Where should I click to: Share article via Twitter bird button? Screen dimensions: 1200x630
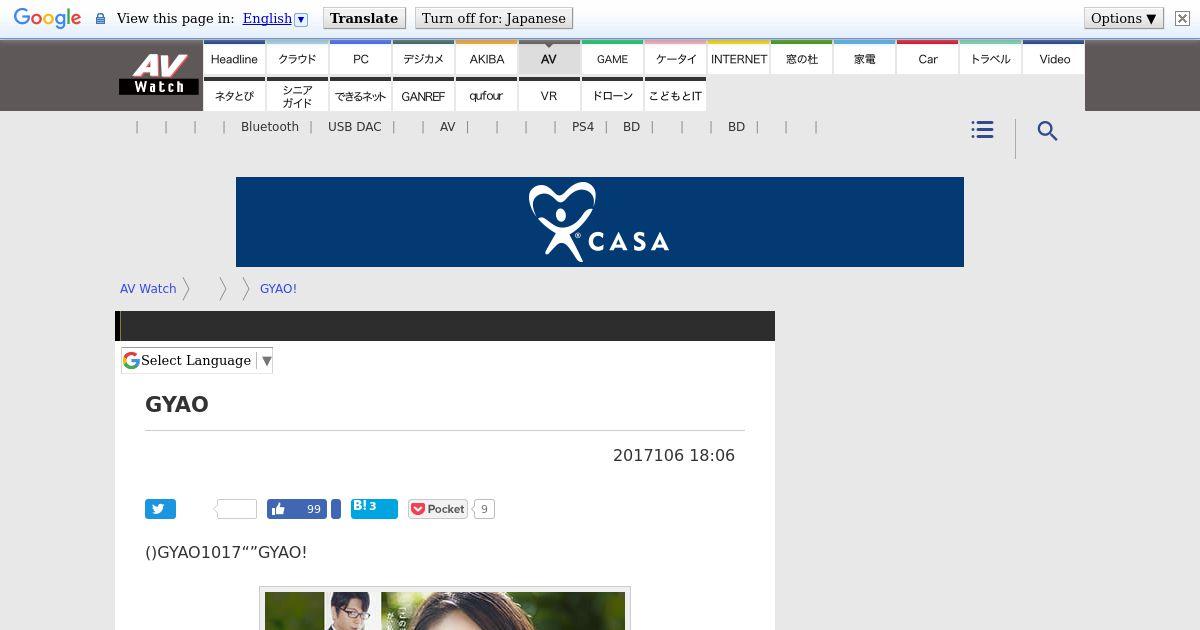160,509
